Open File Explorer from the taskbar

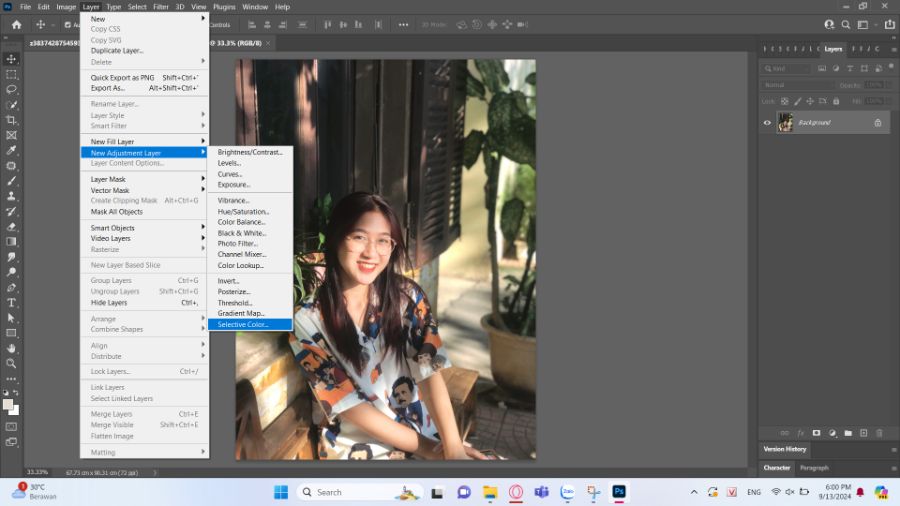click(x=490, y=492)
